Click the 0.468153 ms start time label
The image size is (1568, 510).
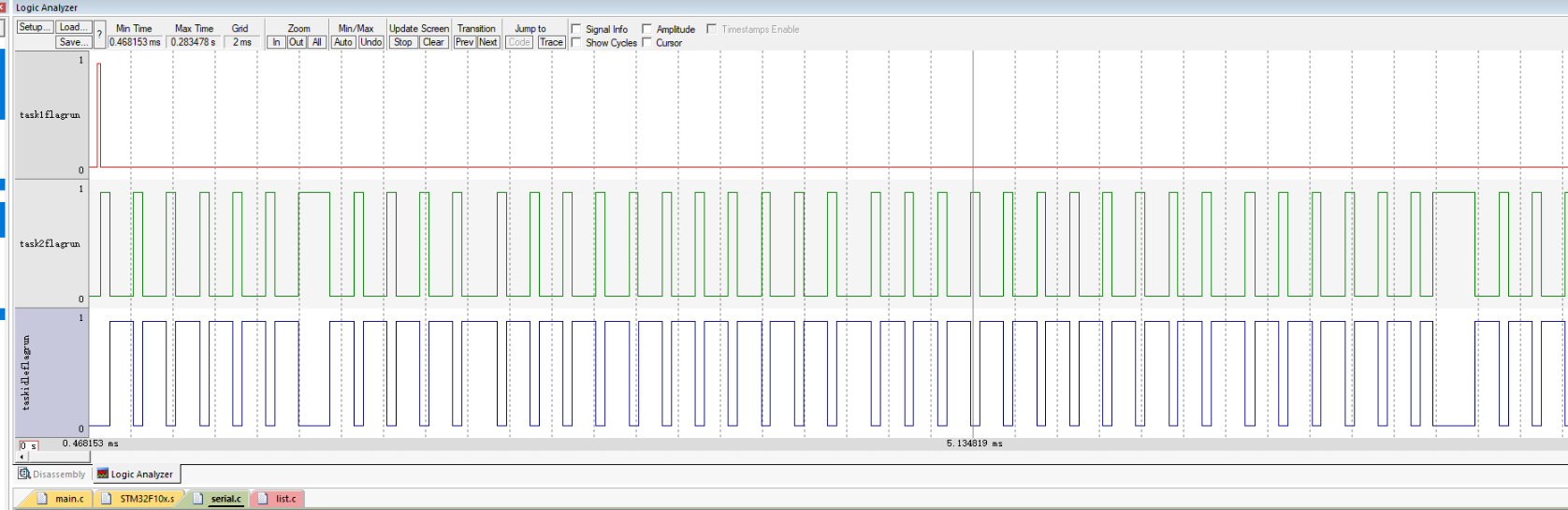click(x=90, y=444)
